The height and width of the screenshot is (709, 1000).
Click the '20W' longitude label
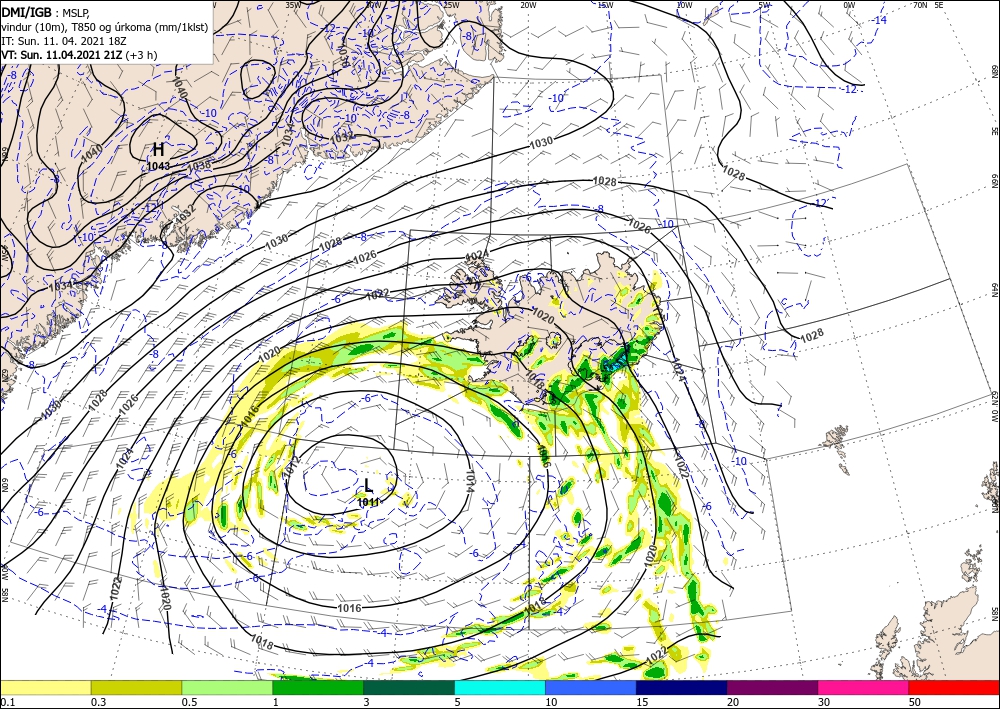(528, 4)
